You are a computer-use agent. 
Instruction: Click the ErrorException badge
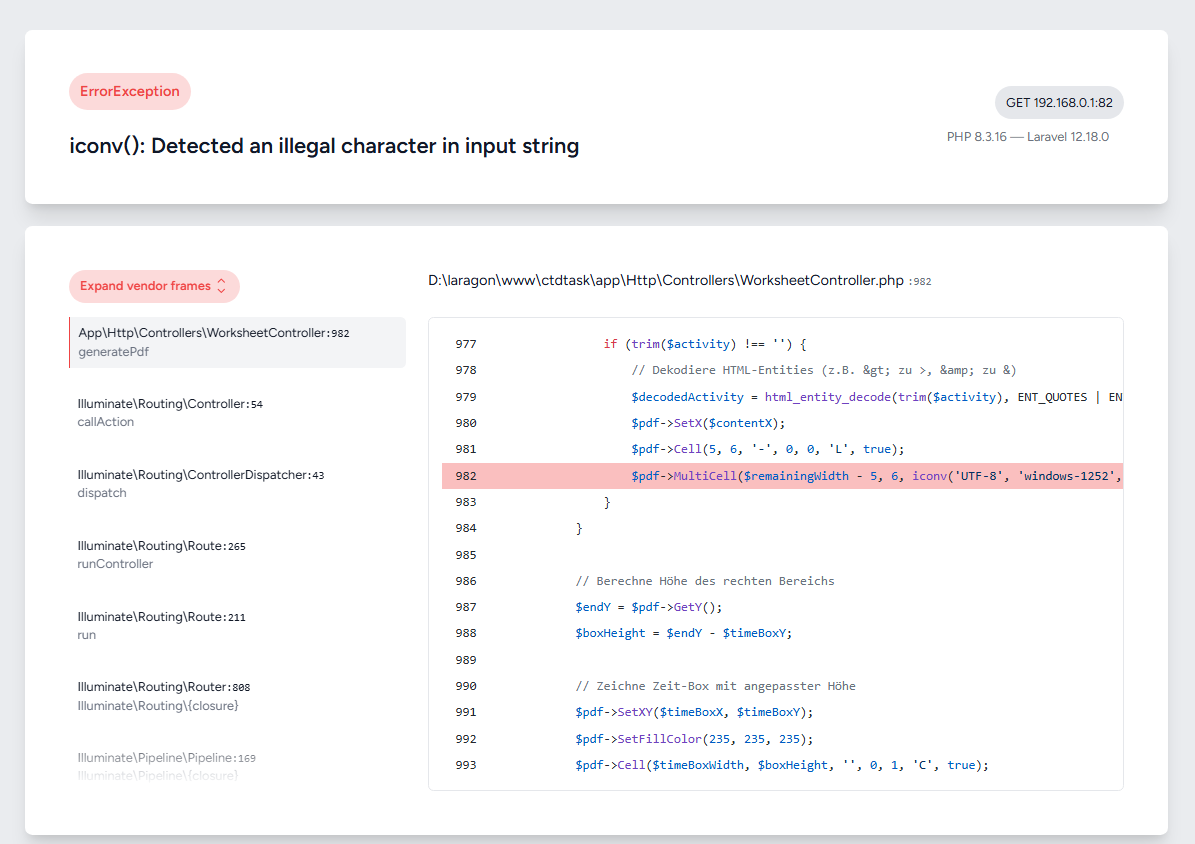[x=130, y=91]
